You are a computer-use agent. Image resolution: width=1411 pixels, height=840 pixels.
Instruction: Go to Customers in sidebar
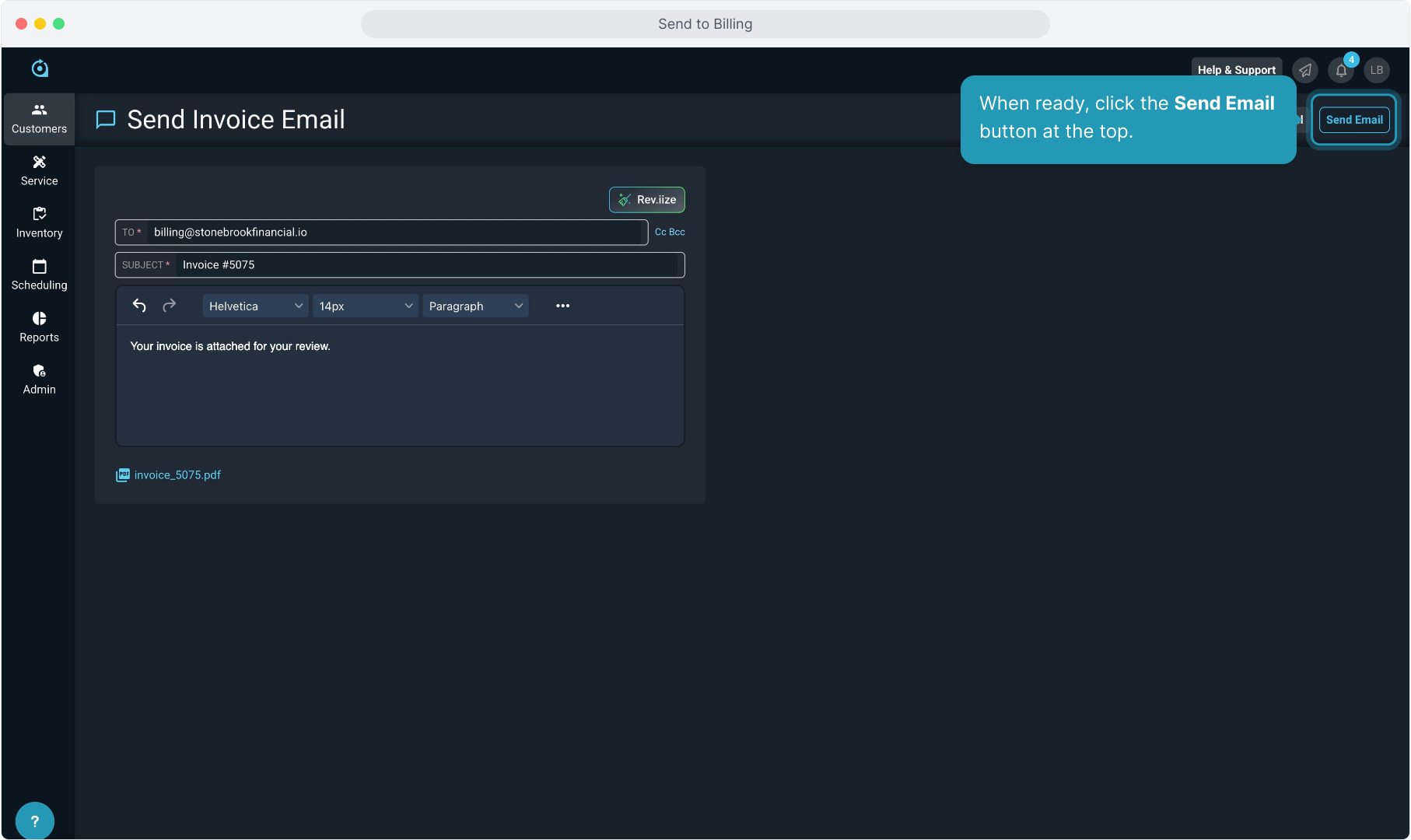[40, 118]
